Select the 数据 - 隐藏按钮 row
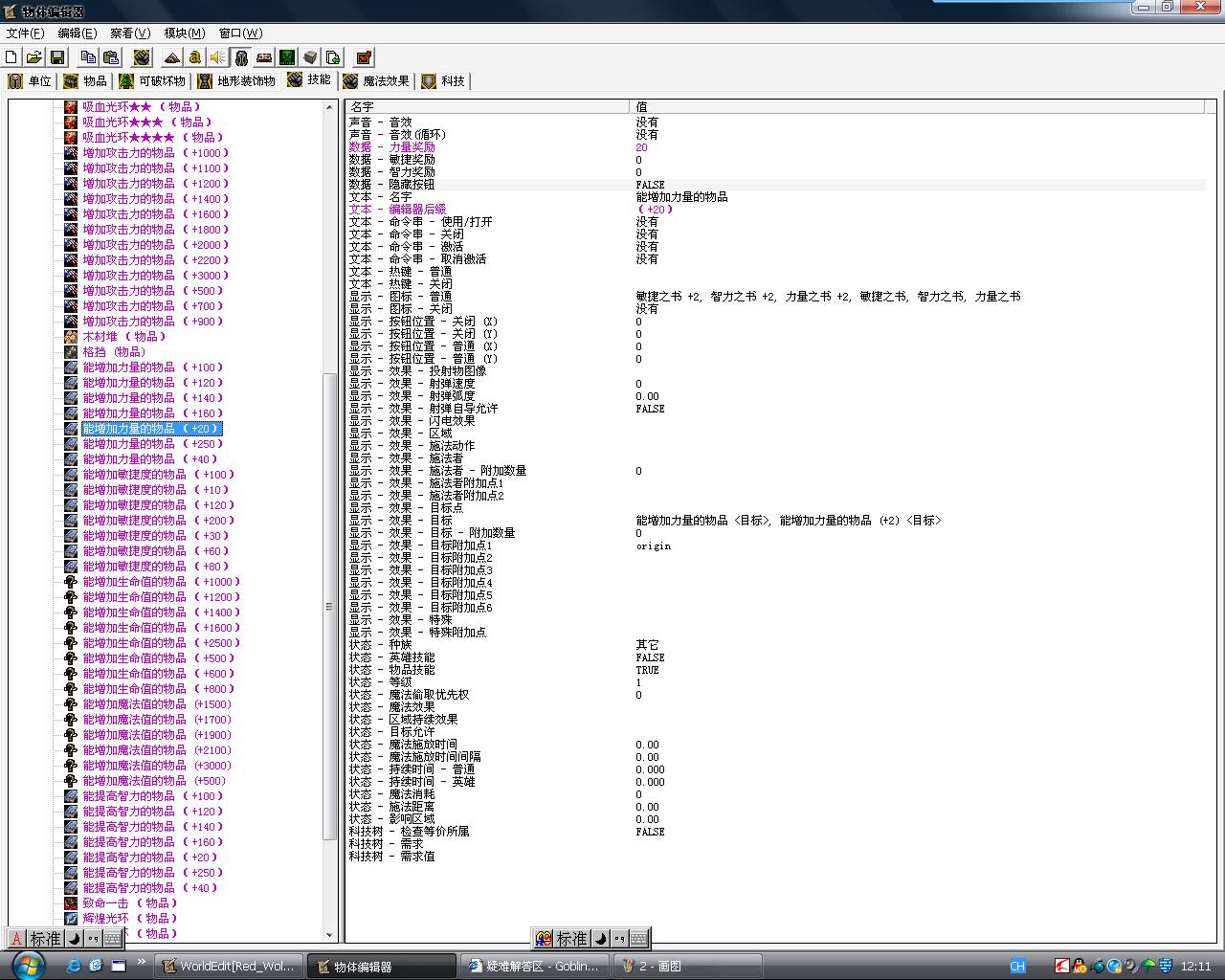This screenshot has height=980, width=1225. [776, 185]
